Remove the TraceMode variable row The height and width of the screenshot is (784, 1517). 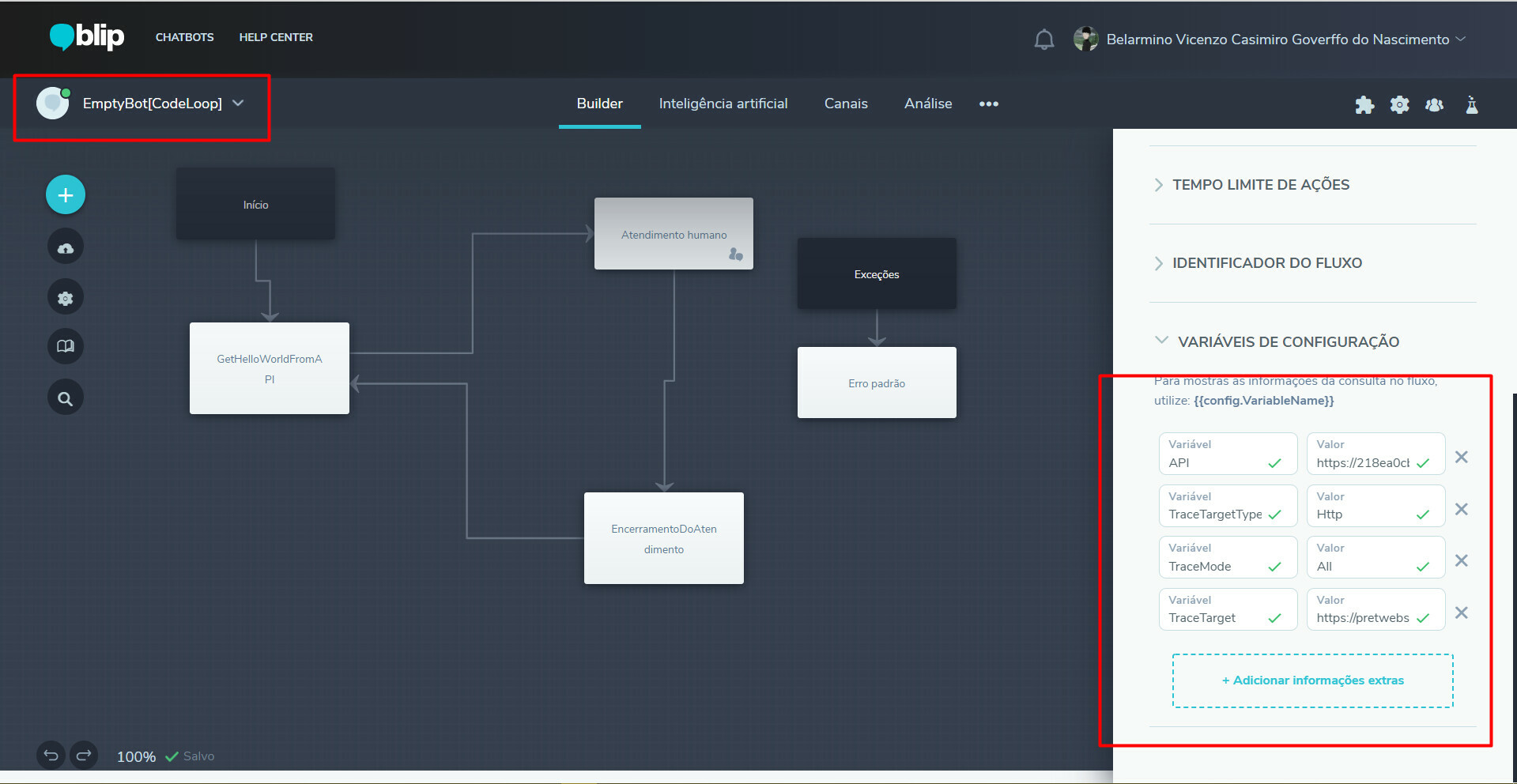[1462, 560]
